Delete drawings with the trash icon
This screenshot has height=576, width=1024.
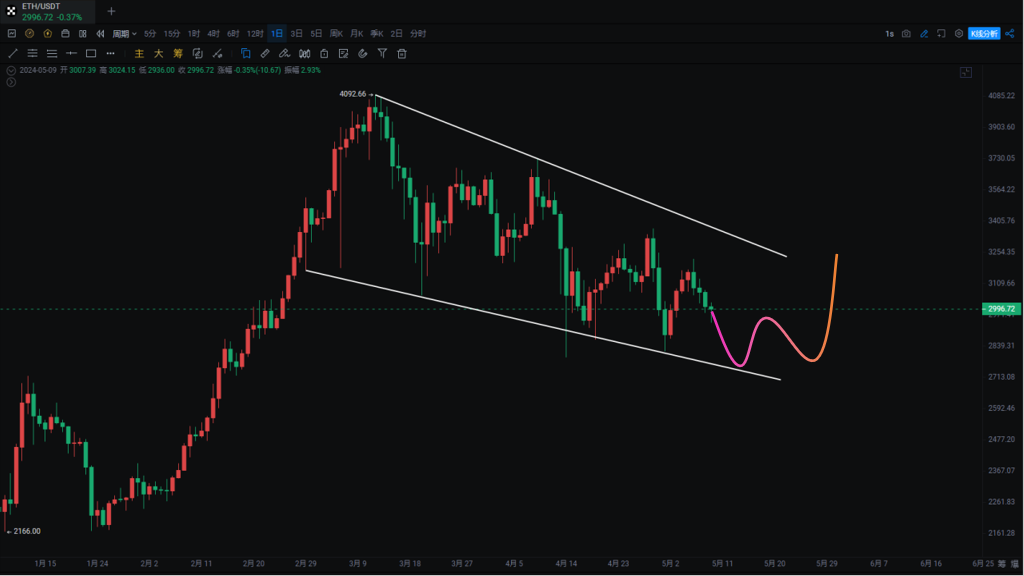pyautogui.click(x=402, y=54)
